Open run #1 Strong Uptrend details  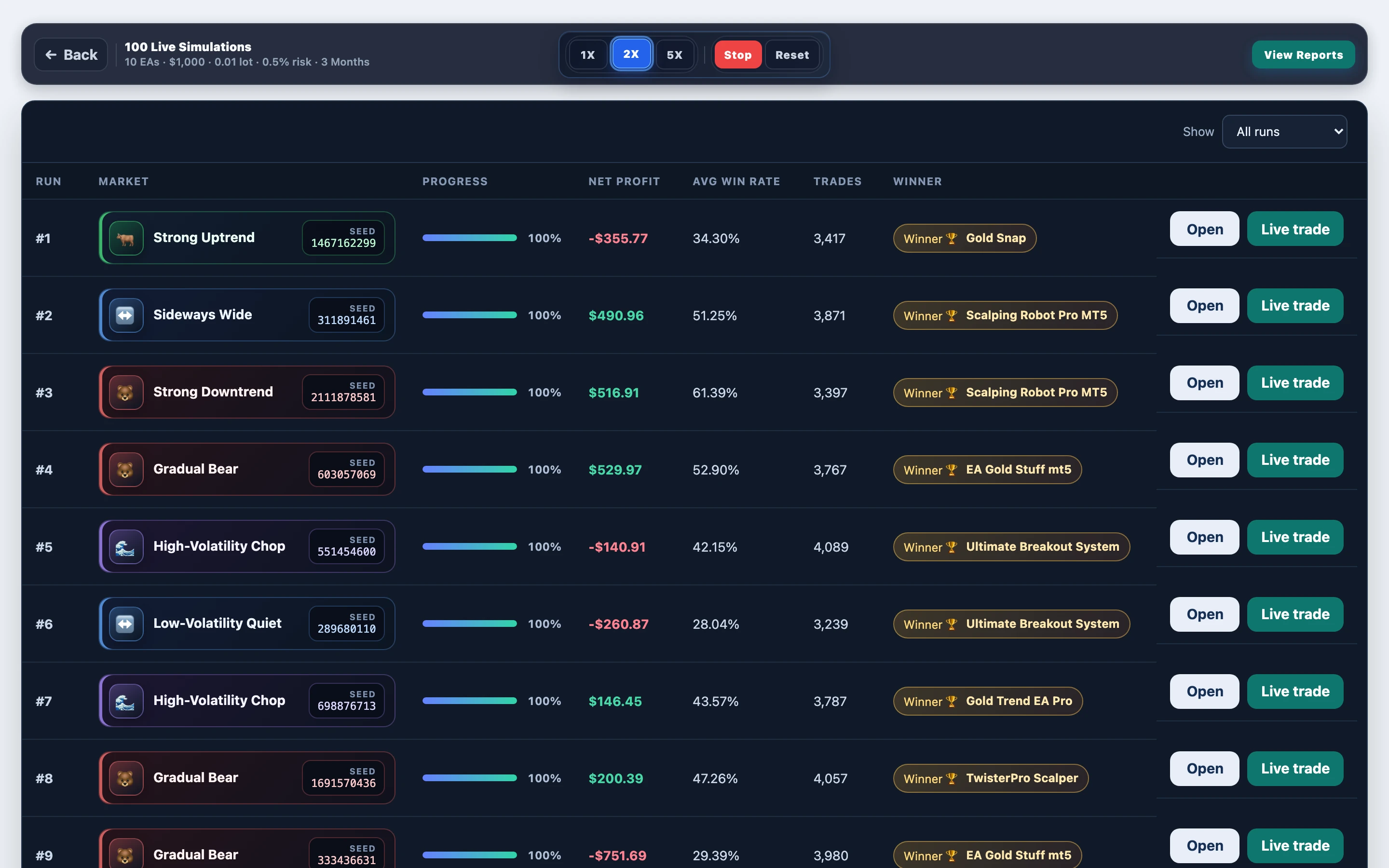1205,229
